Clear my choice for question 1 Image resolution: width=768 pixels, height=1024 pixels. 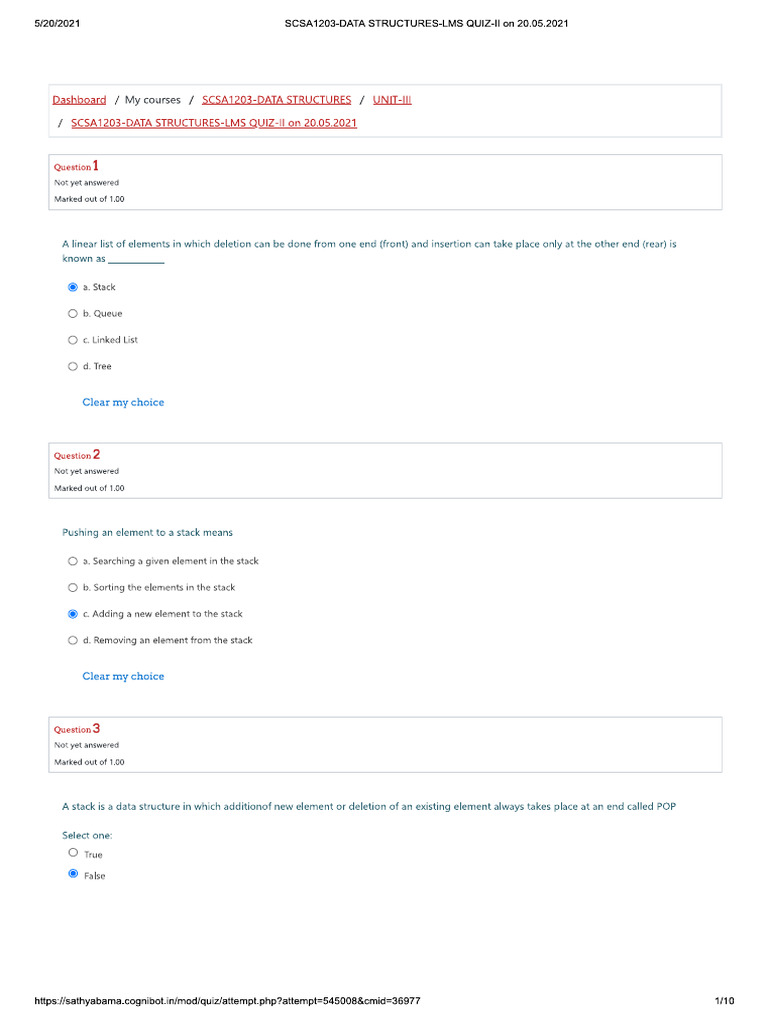point(123,402)
